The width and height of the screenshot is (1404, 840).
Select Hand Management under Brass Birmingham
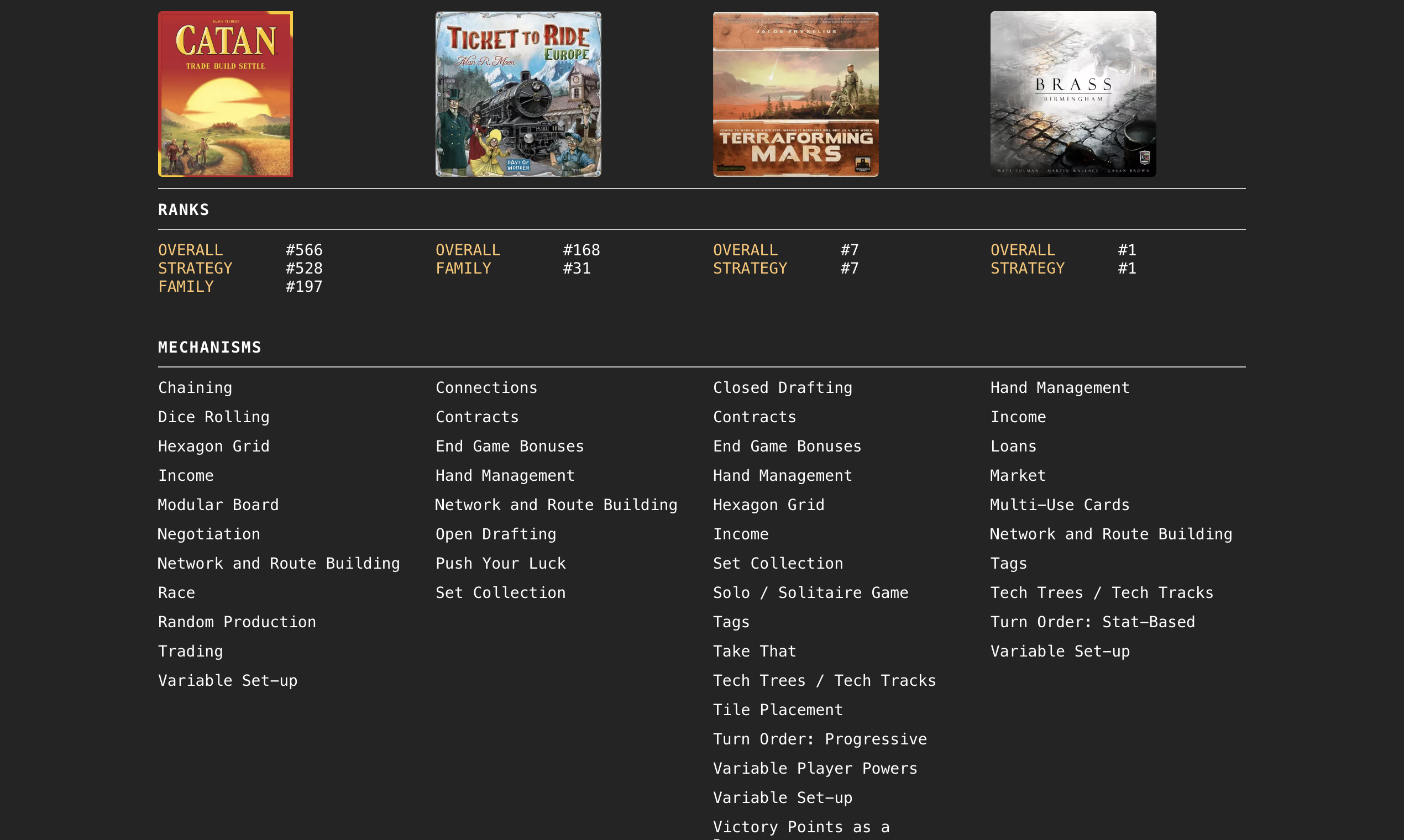click(x=1060, y=388)
